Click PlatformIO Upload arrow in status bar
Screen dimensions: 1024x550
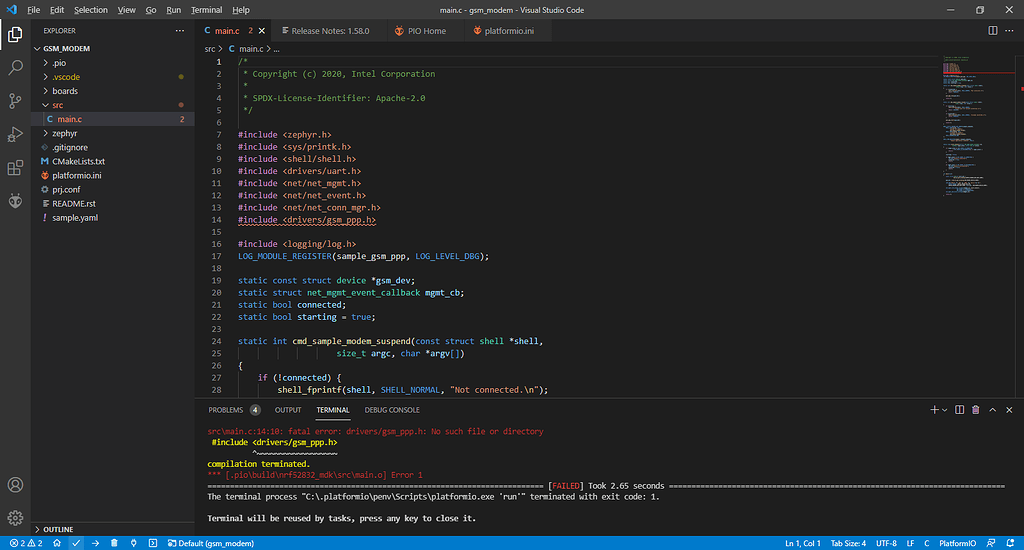pyautogui.click(x=95, y=543)
